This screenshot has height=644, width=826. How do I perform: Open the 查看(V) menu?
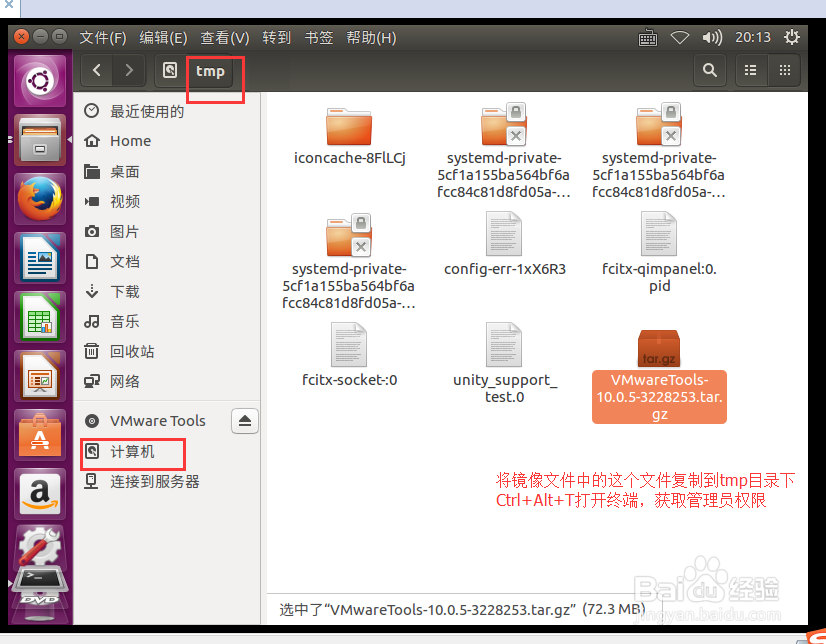coord(225,37)
